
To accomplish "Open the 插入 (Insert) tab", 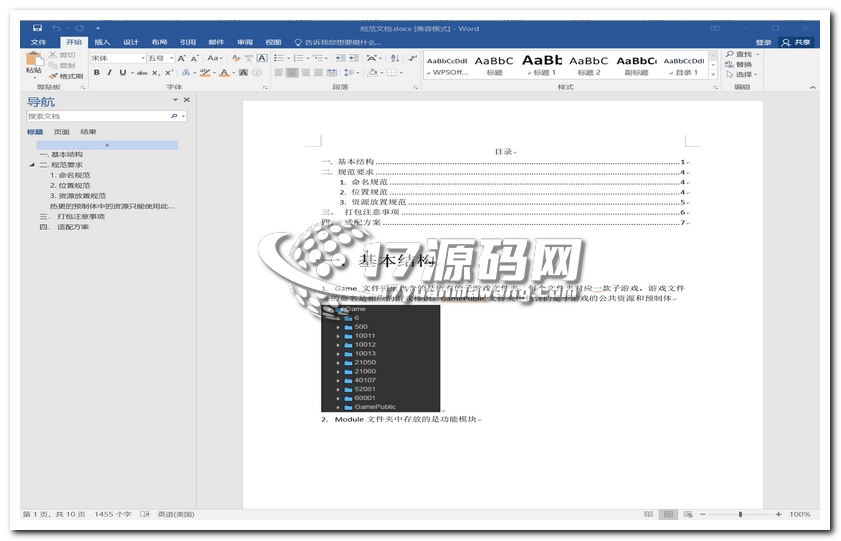I will click(x=102, y=42).
